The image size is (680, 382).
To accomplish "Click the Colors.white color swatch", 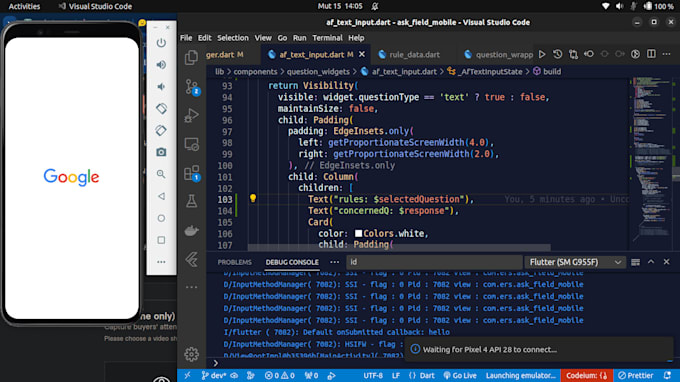I will click(x=358, y=233).
